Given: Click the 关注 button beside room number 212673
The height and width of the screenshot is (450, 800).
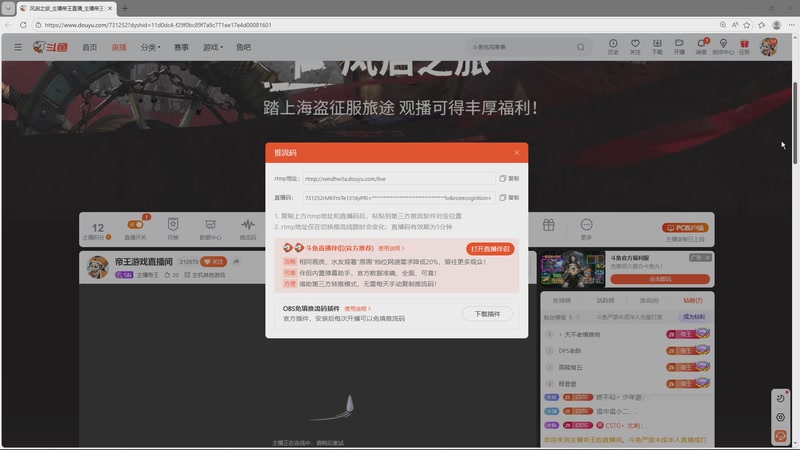Looking at the screenshot, I should 214,261.
